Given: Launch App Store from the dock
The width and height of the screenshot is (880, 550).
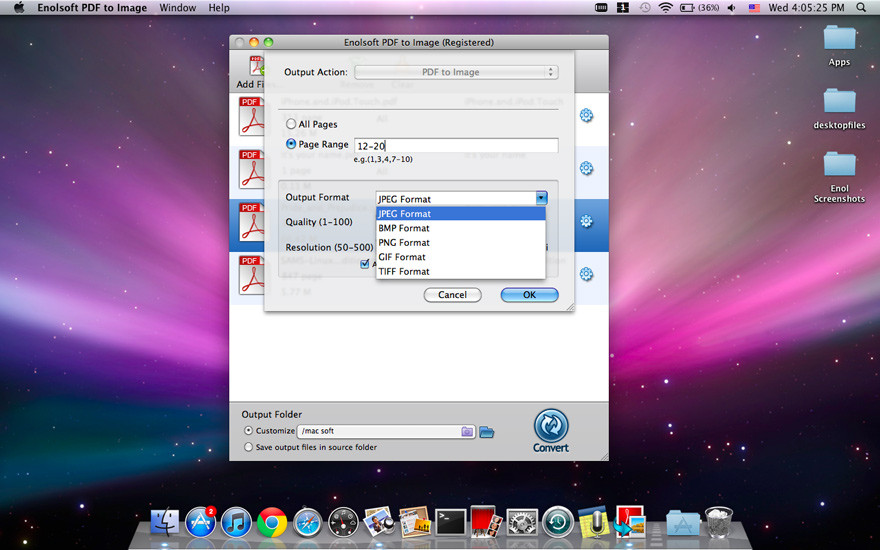Looking at the screenshot, I should pos(200,522).
